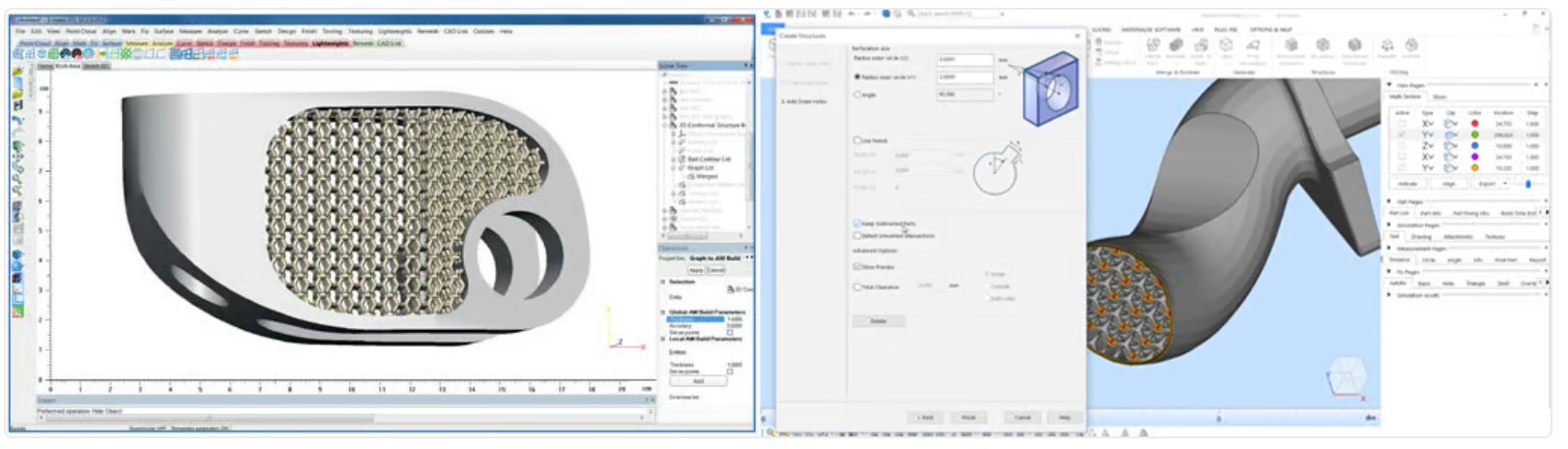Select the Angle radio button

[x=857, y=95]
